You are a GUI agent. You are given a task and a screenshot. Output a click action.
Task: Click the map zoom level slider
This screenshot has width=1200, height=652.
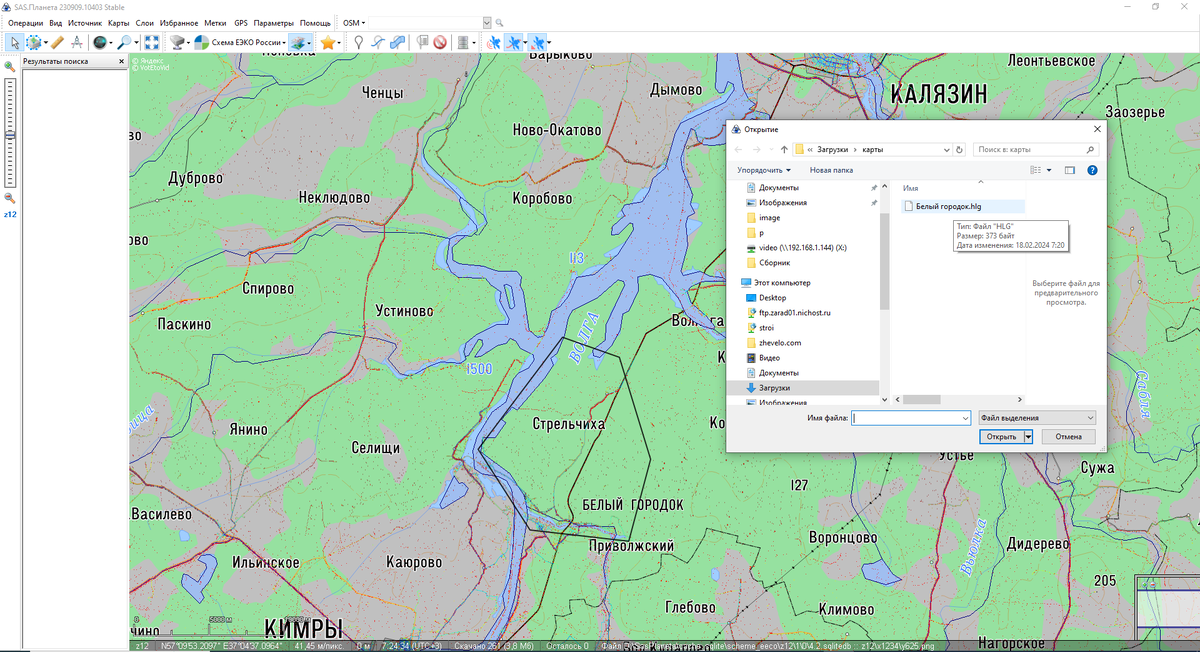[10, 134]
